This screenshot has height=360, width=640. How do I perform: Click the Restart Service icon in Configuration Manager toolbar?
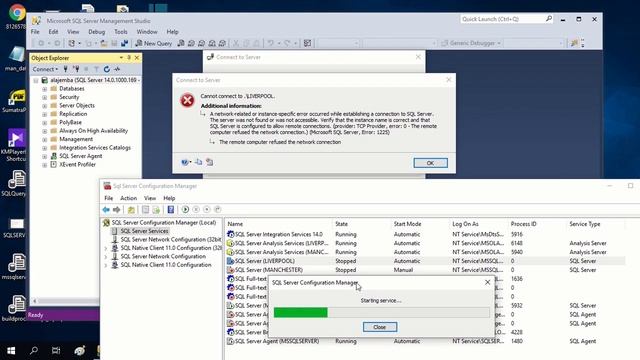[218, 209]
